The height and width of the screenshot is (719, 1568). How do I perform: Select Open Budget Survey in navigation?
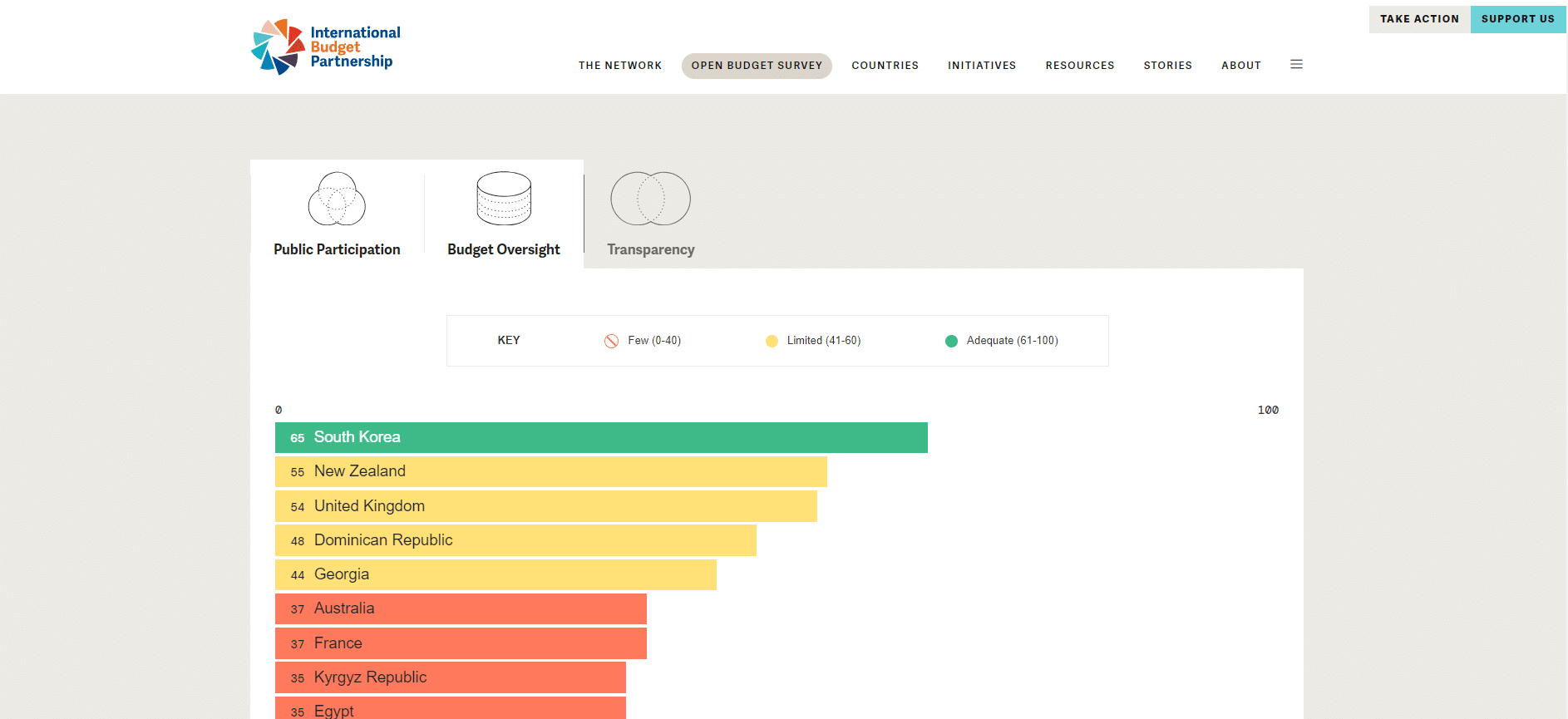coord(757,66)
